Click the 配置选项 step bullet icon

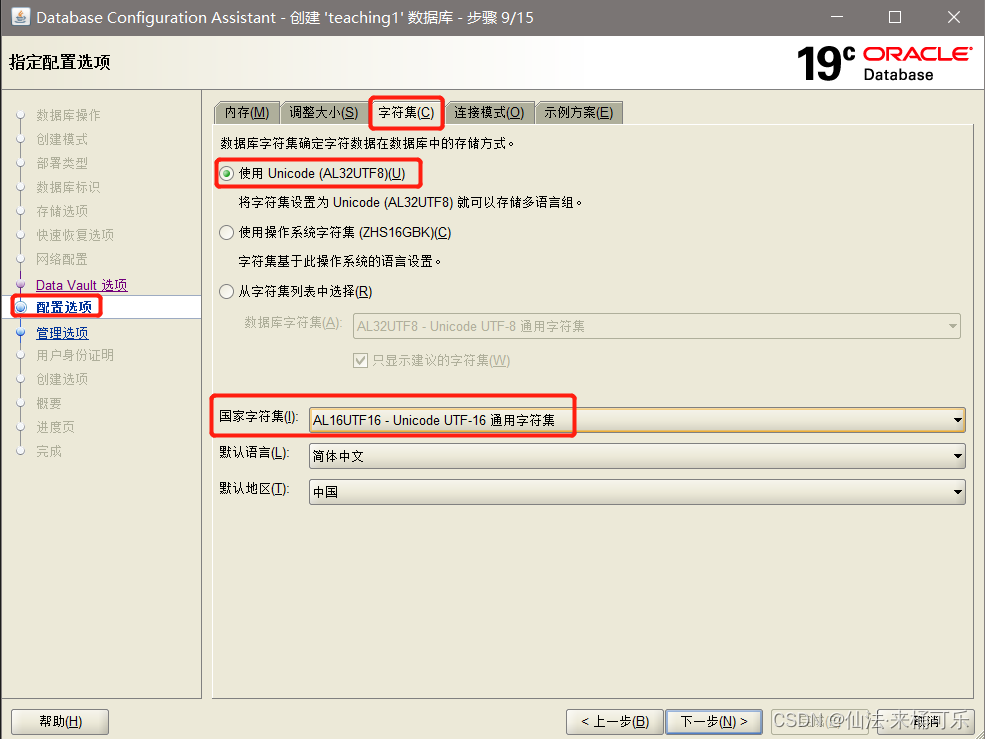pos(21,307)
